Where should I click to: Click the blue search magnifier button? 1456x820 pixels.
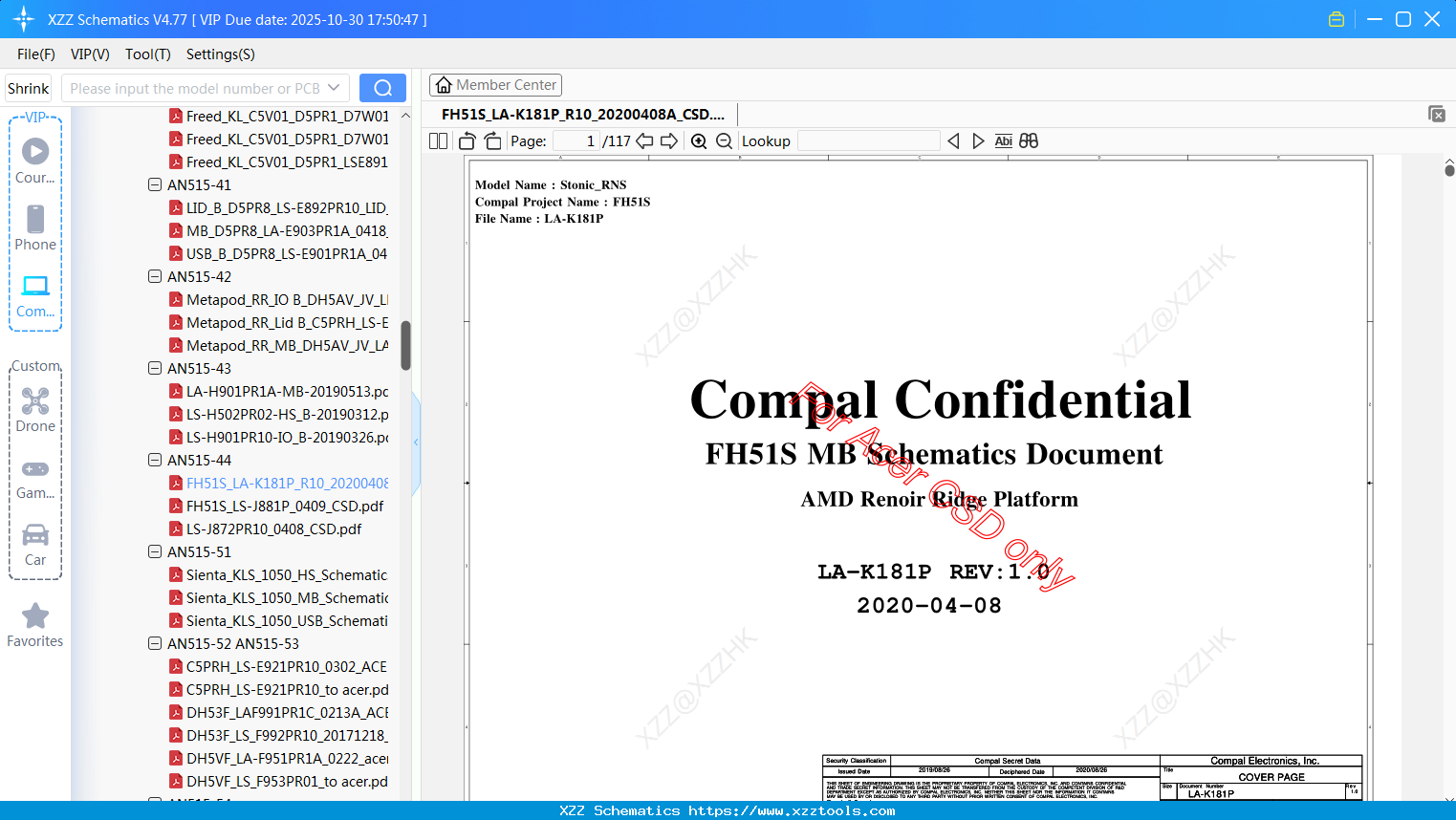pyautogui.click(x=382, y=88)
